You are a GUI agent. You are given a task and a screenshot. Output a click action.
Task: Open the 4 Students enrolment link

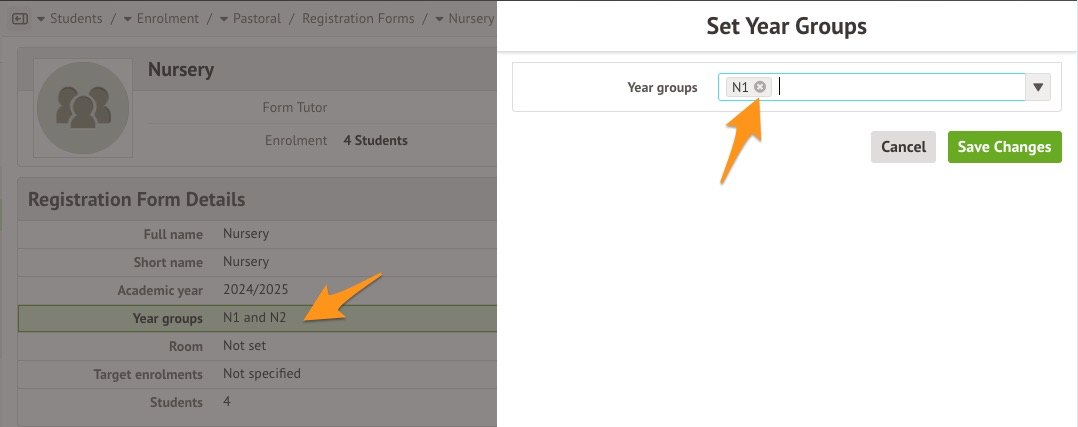pyautogui.click(x=375, y=141)
